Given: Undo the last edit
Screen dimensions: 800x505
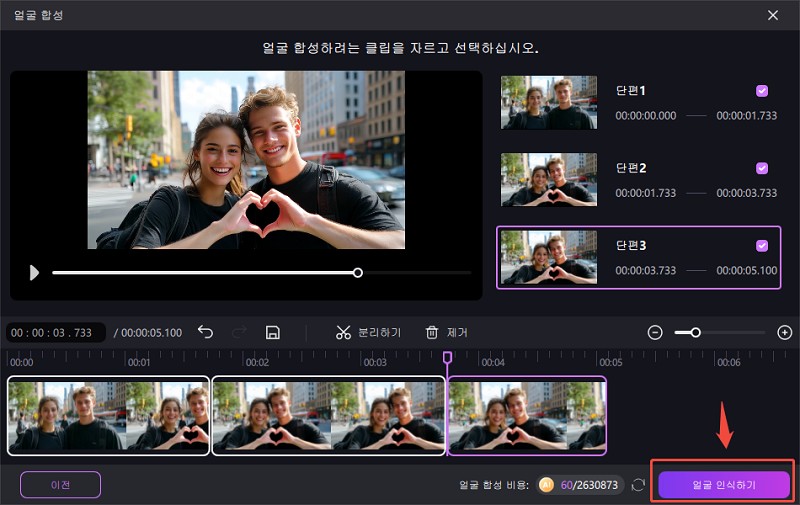Looking at the screenshot, I should click(x=205, y=332).
